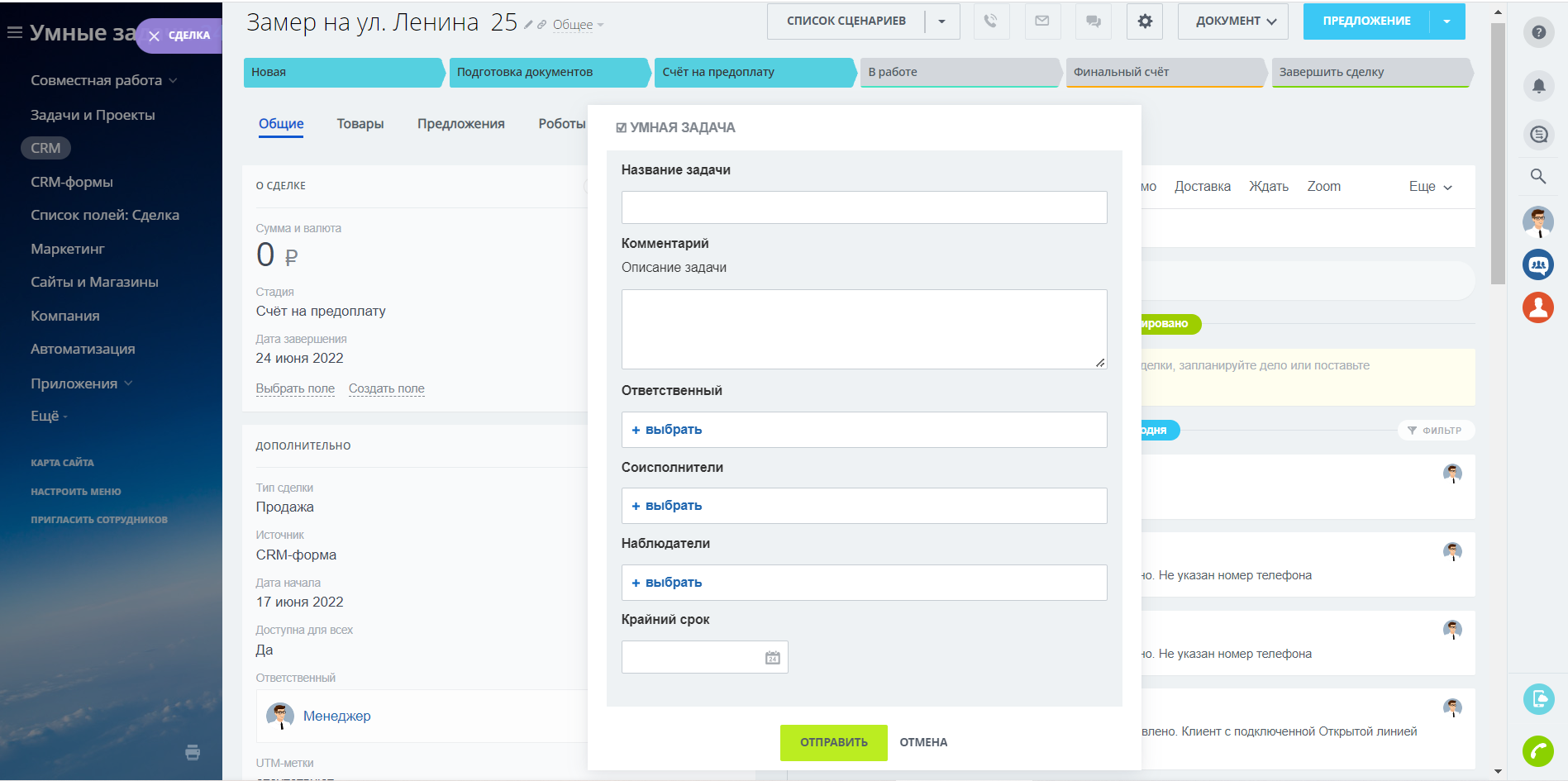Screen dimensions: 1568x781
Task: Click the phone call icon in the top toolbar
Action: (991, 21)
